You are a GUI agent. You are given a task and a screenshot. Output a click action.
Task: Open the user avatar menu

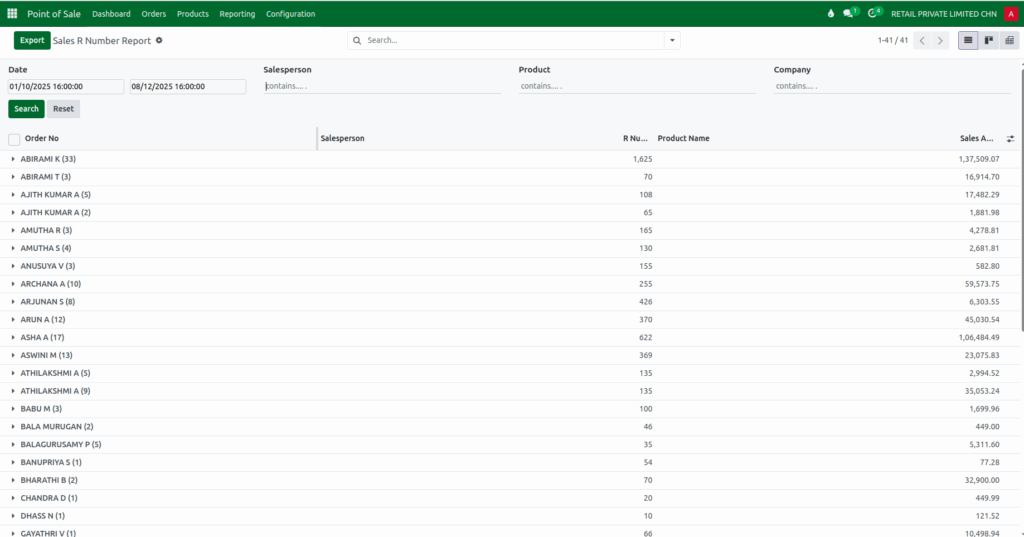[1011, 14]
